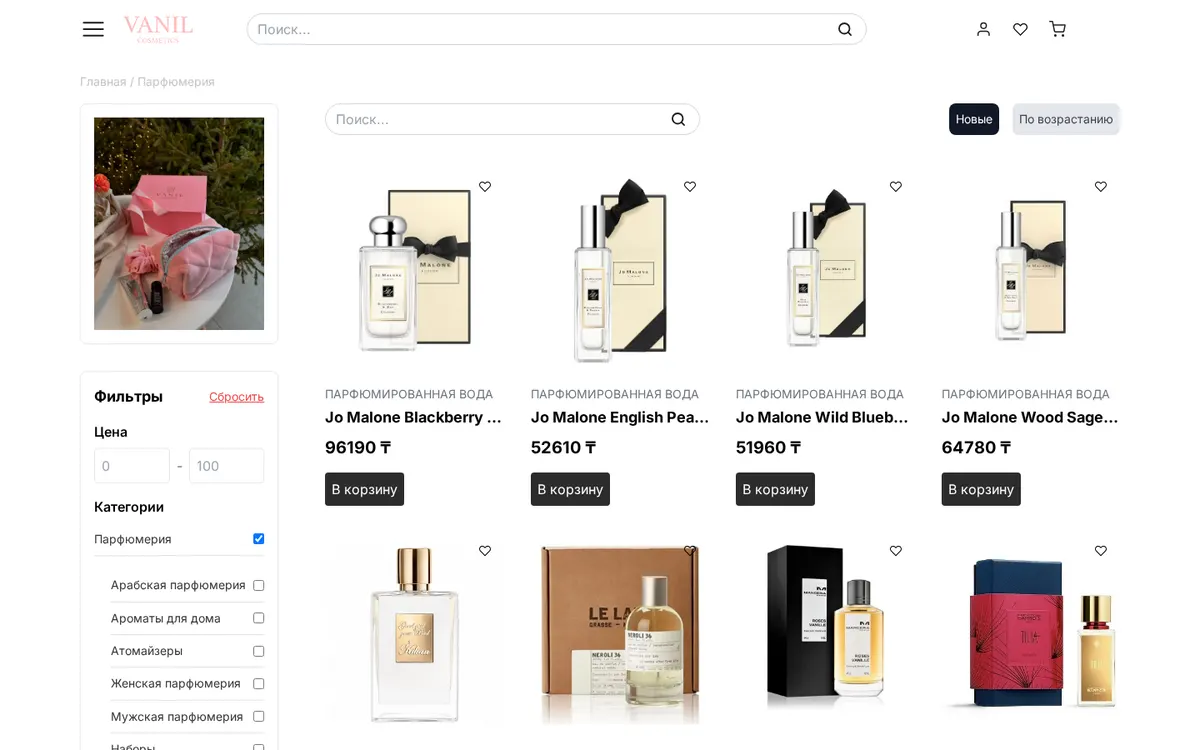
Task: Add Jo Malone Blackberry to favorites
Action: pos(485,186)
